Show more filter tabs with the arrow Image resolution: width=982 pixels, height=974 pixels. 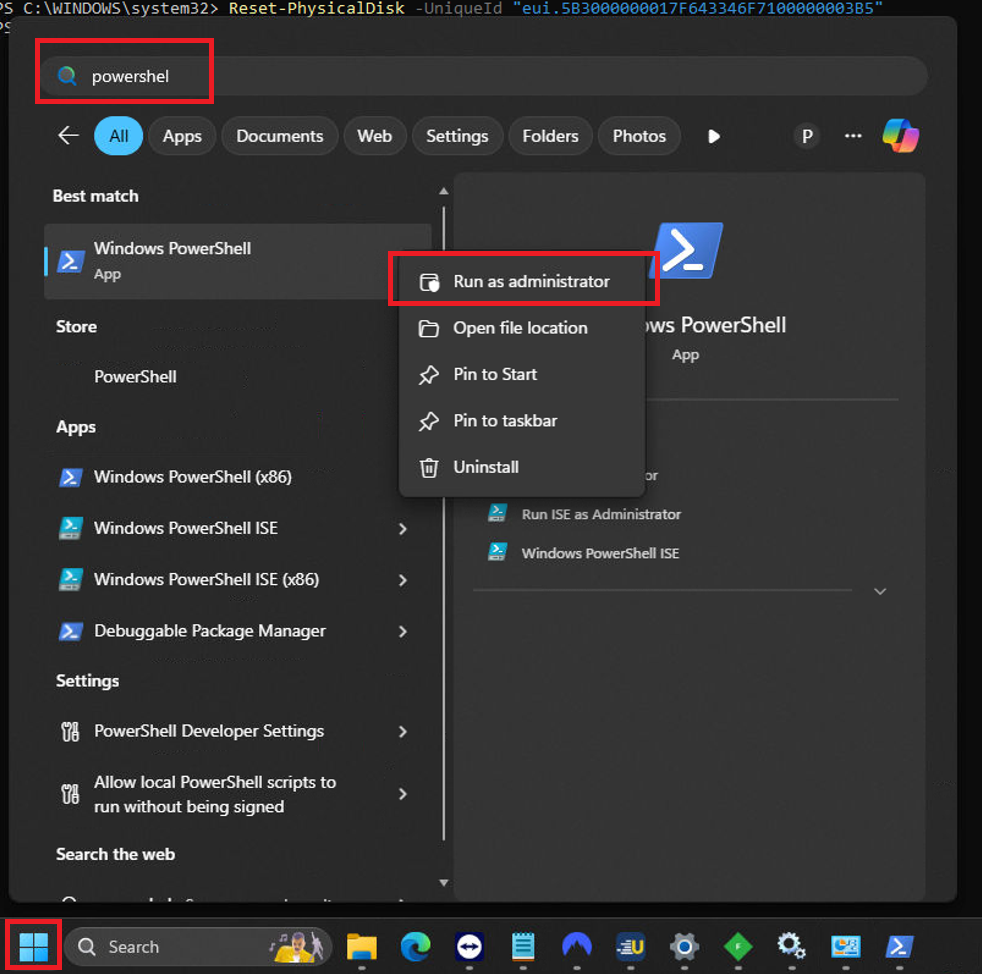tap(713, 136)
